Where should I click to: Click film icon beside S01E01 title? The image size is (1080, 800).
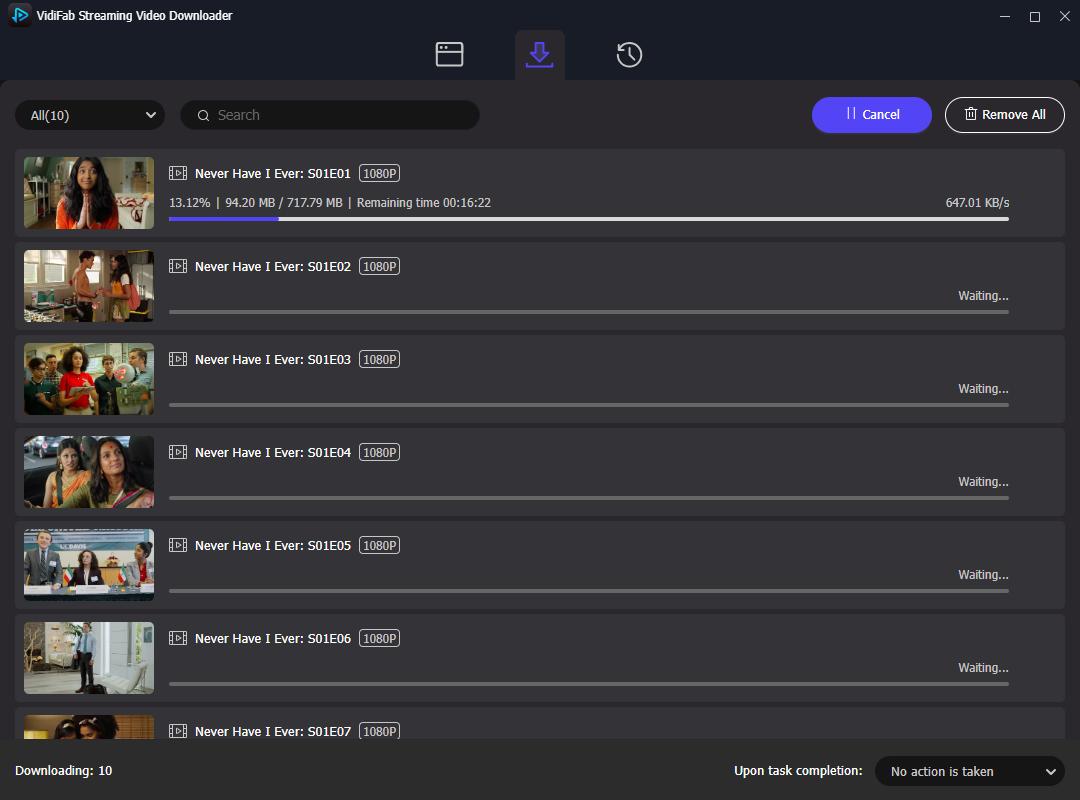178,173
